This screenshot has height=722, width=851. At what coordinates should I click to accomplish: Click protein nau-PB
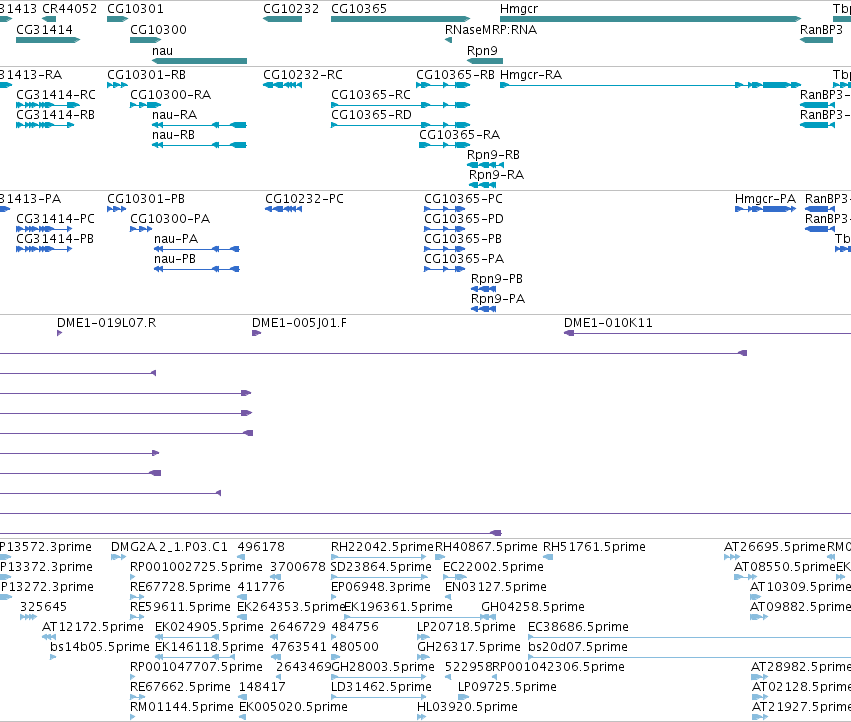(175, 259)
